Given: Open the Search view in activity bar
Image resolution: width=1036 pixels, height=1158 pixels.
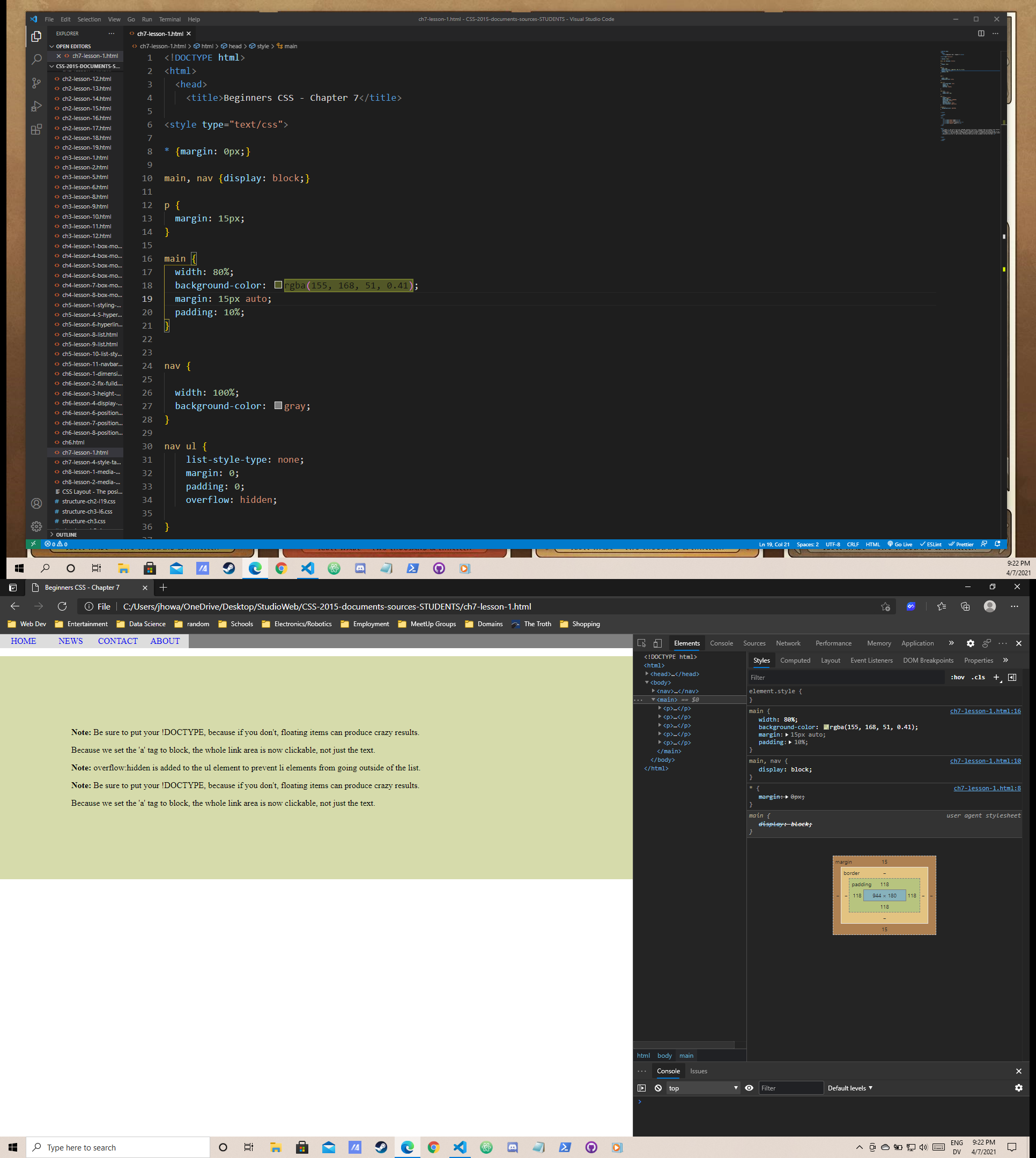Looking at the screenshot, I should (x=36, y=60).
